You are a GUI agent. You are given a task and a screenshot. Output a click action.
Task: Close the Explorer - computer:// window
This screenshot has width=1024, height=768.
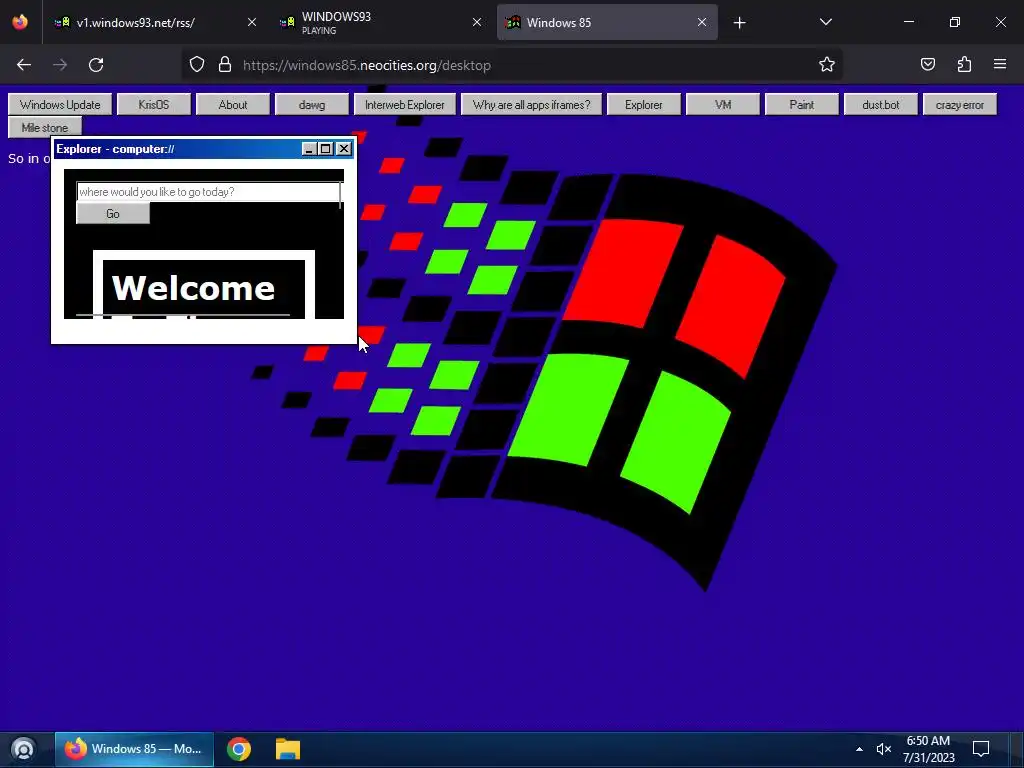344,149
